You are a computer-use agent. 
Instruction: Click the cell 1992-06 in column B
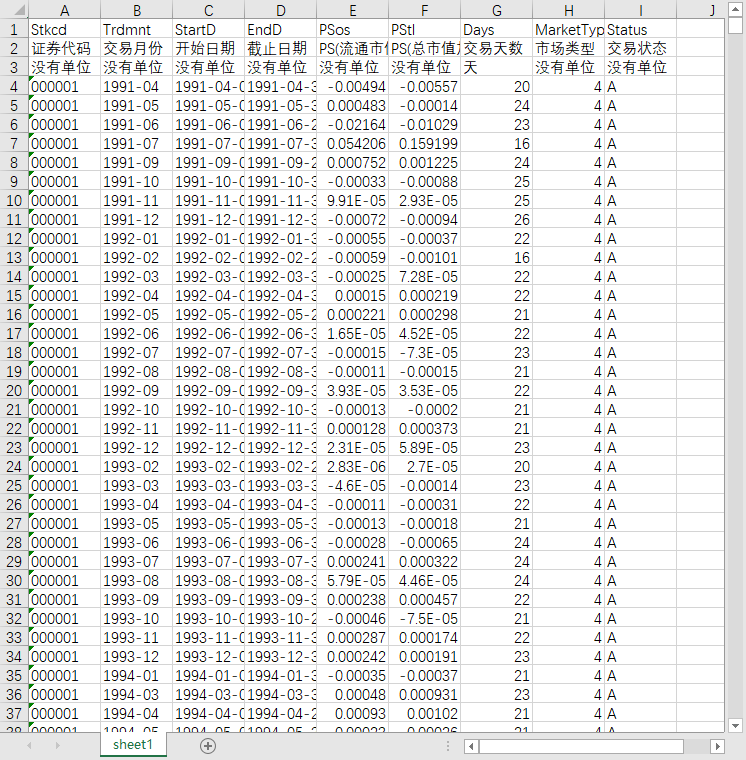point(137,333)
